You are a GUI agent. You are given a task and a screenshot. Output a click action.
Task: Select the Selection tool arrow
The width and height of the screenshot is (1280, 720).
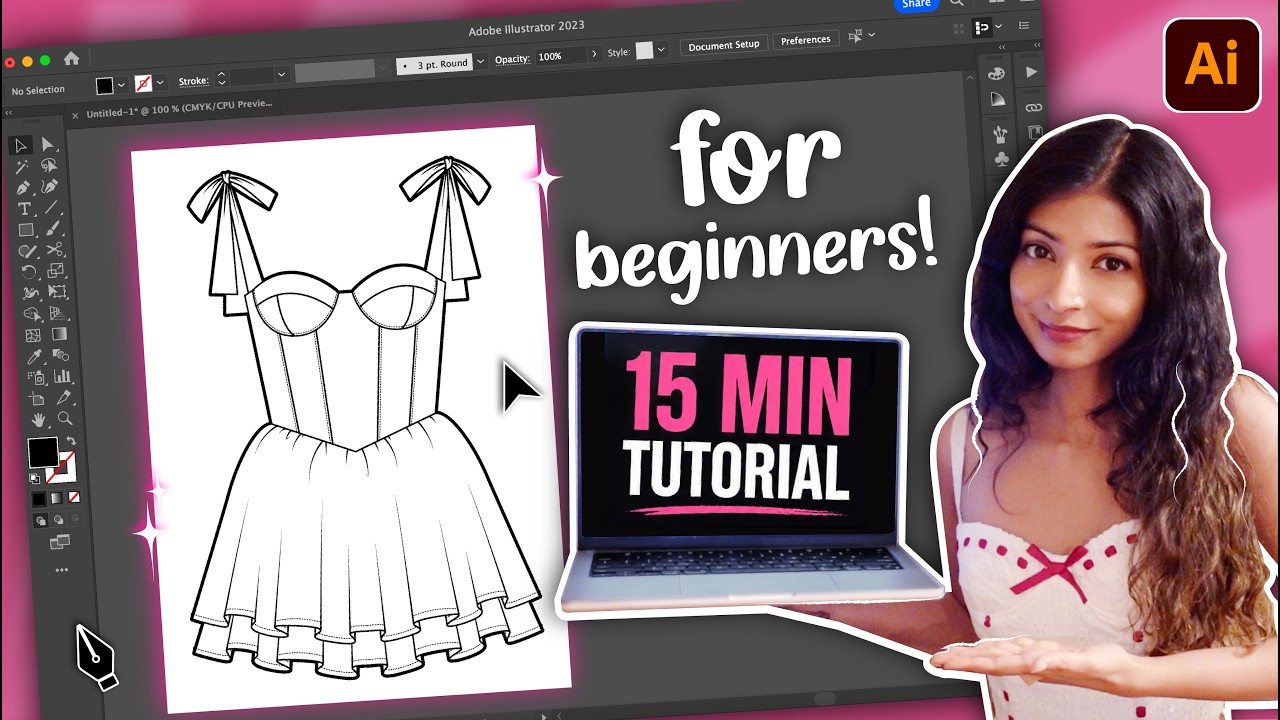(x=21, y=145)
